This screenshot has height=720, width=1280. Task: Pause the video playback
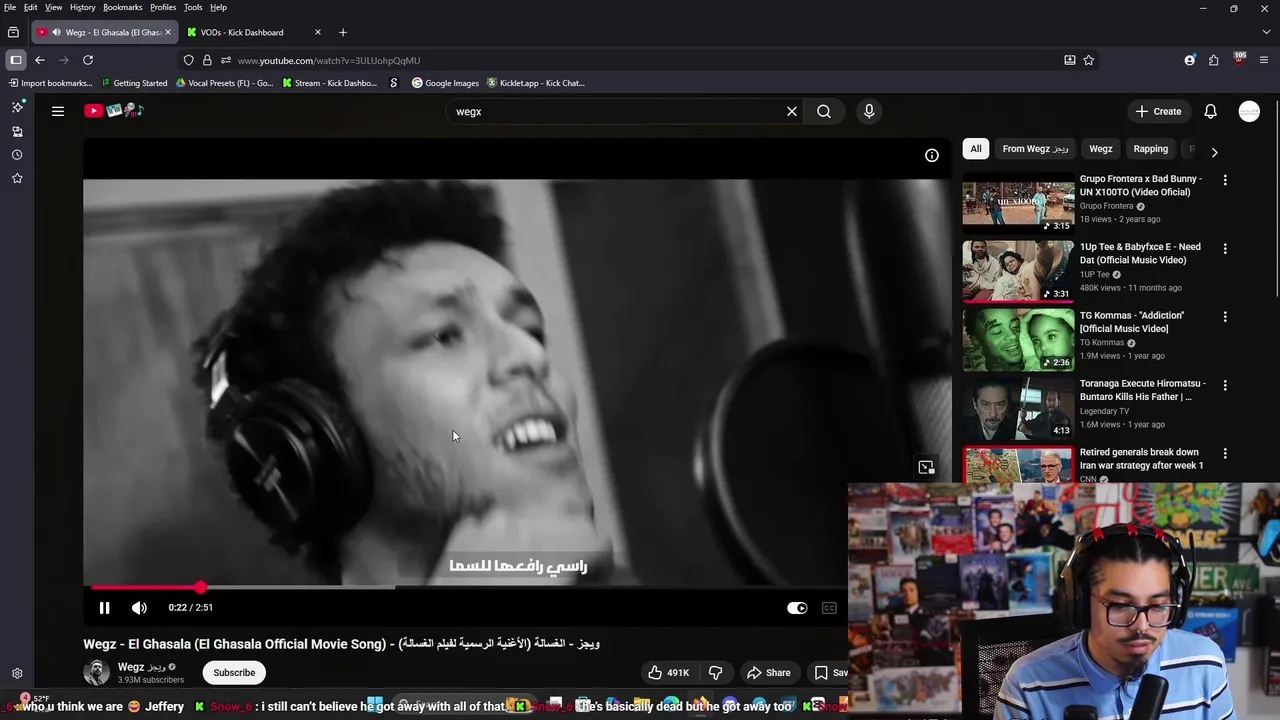pos(104,607)
